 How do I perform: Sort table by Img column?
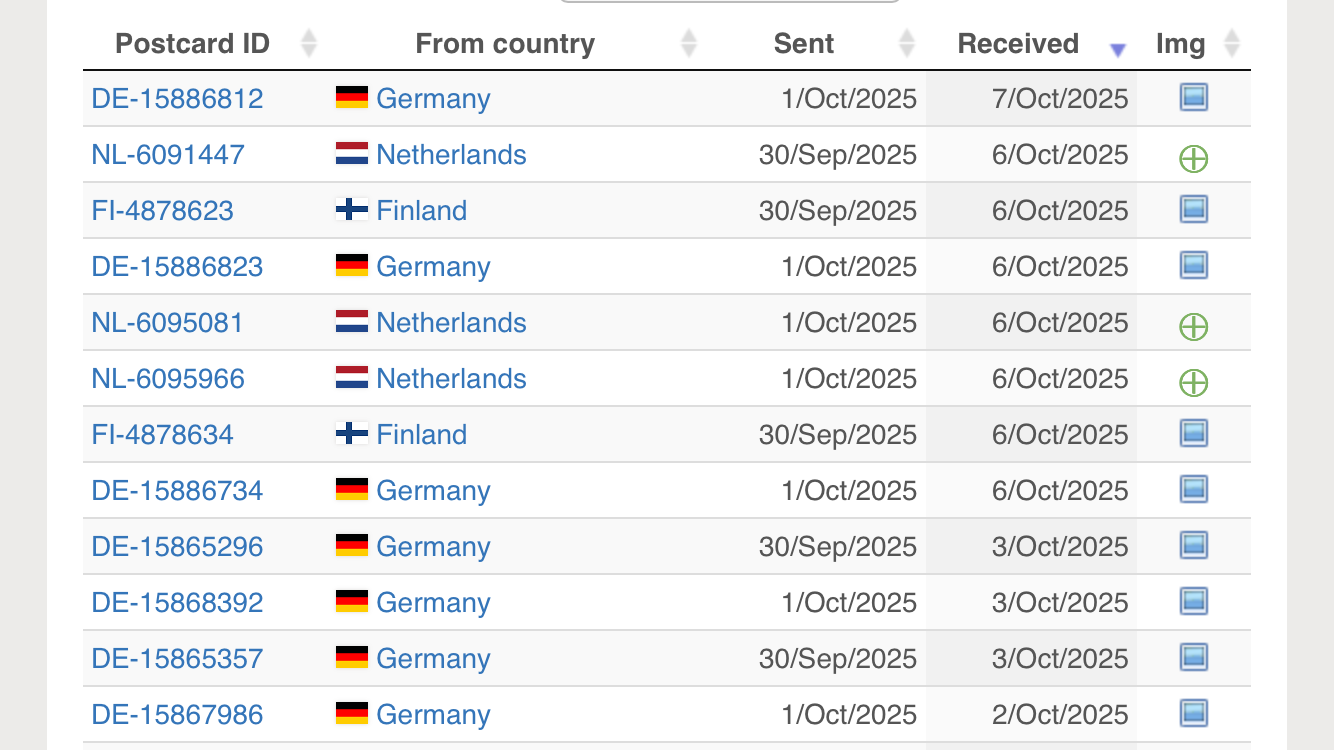[x=1181, y=44]
